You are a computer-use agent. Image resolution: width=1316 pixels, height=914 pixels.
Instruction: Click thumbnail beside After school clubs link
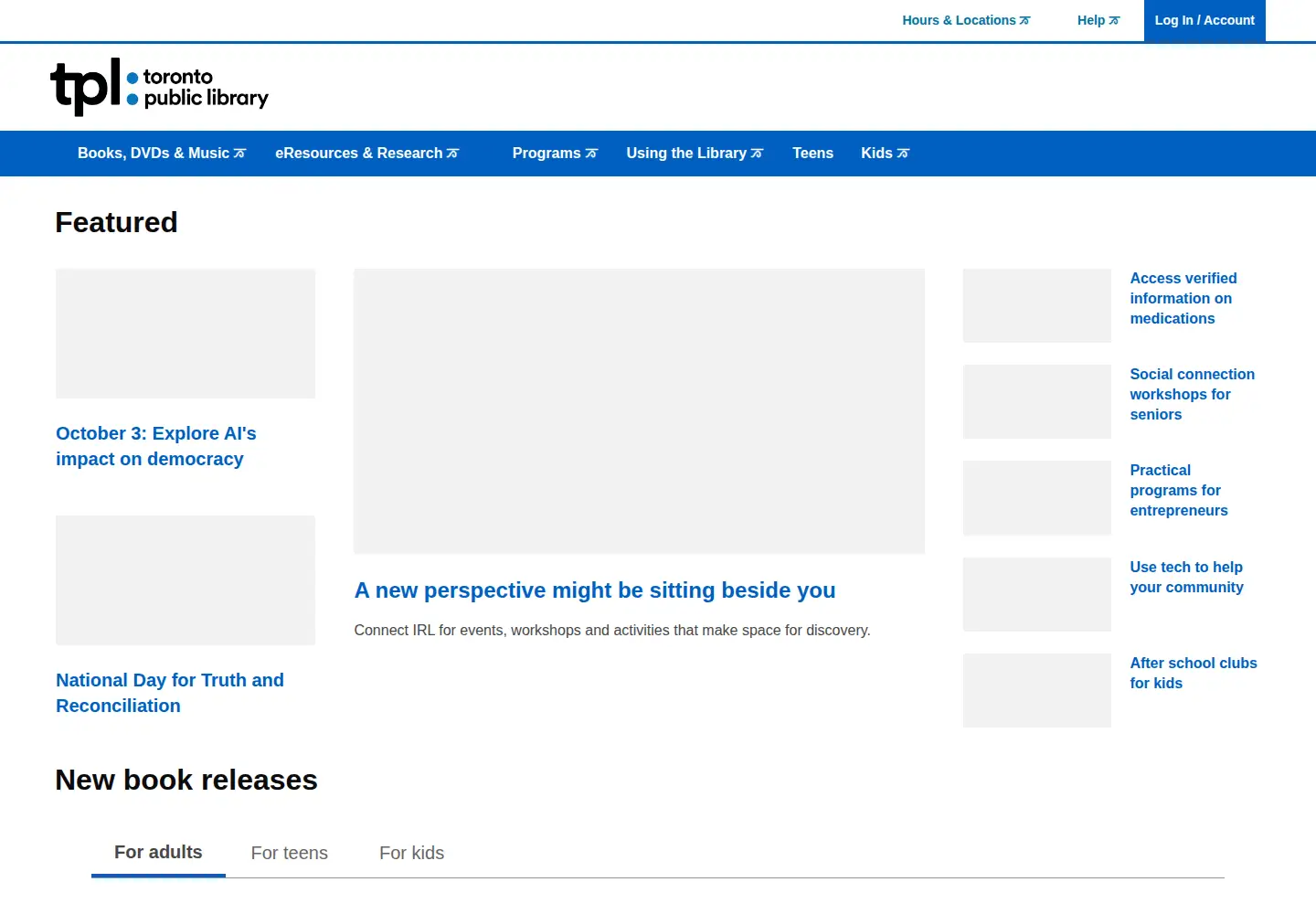[1037, 690]
